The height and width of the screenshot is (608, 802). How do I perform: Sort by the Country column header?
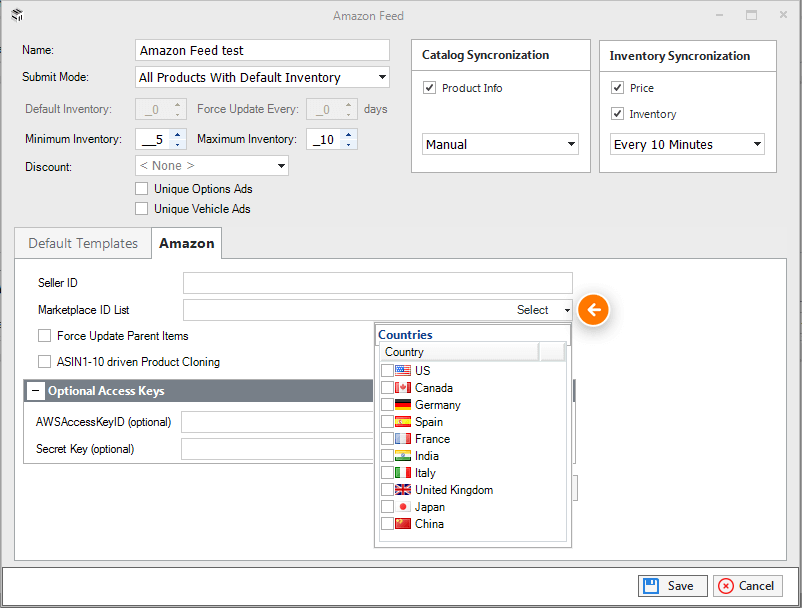(x=459, y=352)
